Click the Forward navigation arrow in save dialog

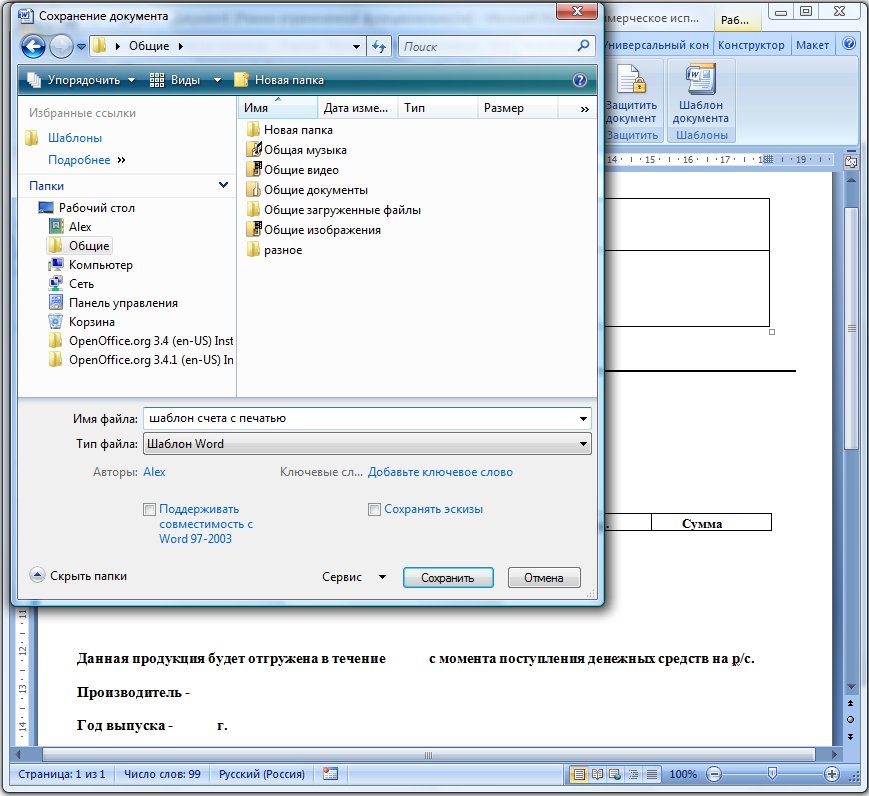[61, 47]
